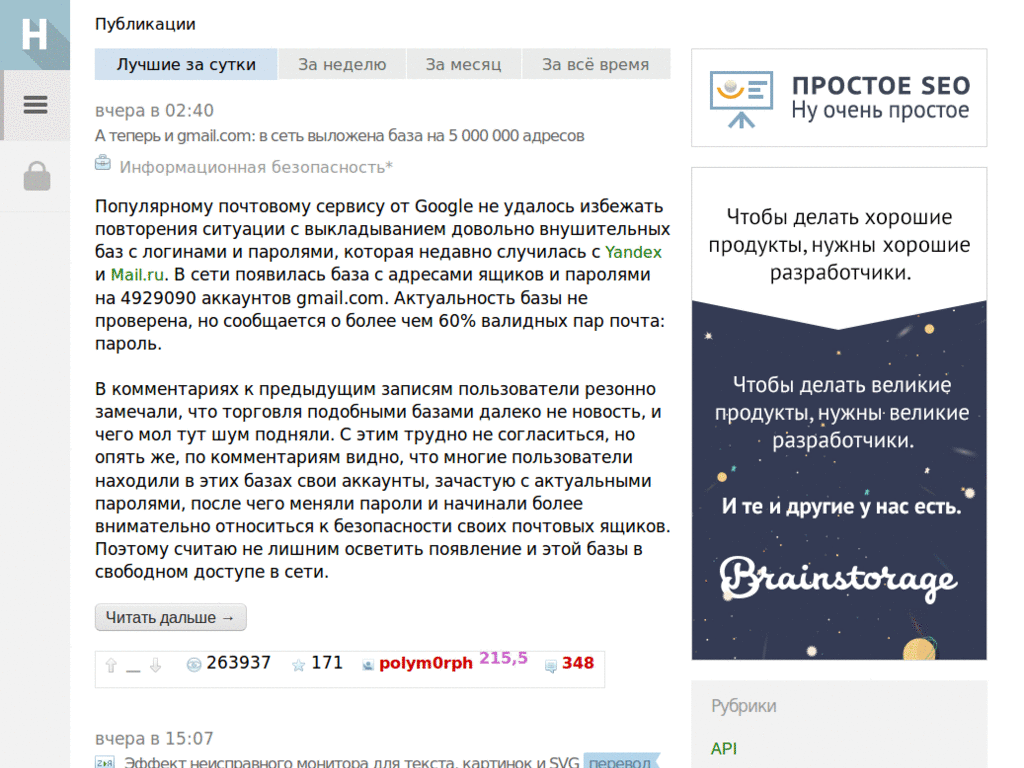1024x768 pixels.
Task: Click the Публикации heading
Action: [145, 24]
